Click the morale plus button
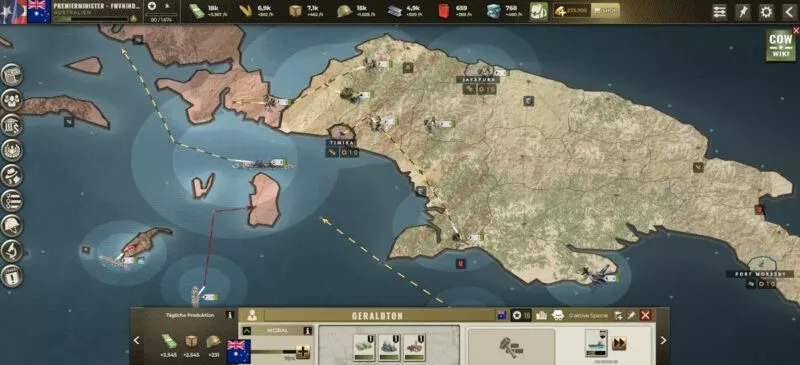800x365 pixels. [x=303, y=352]
